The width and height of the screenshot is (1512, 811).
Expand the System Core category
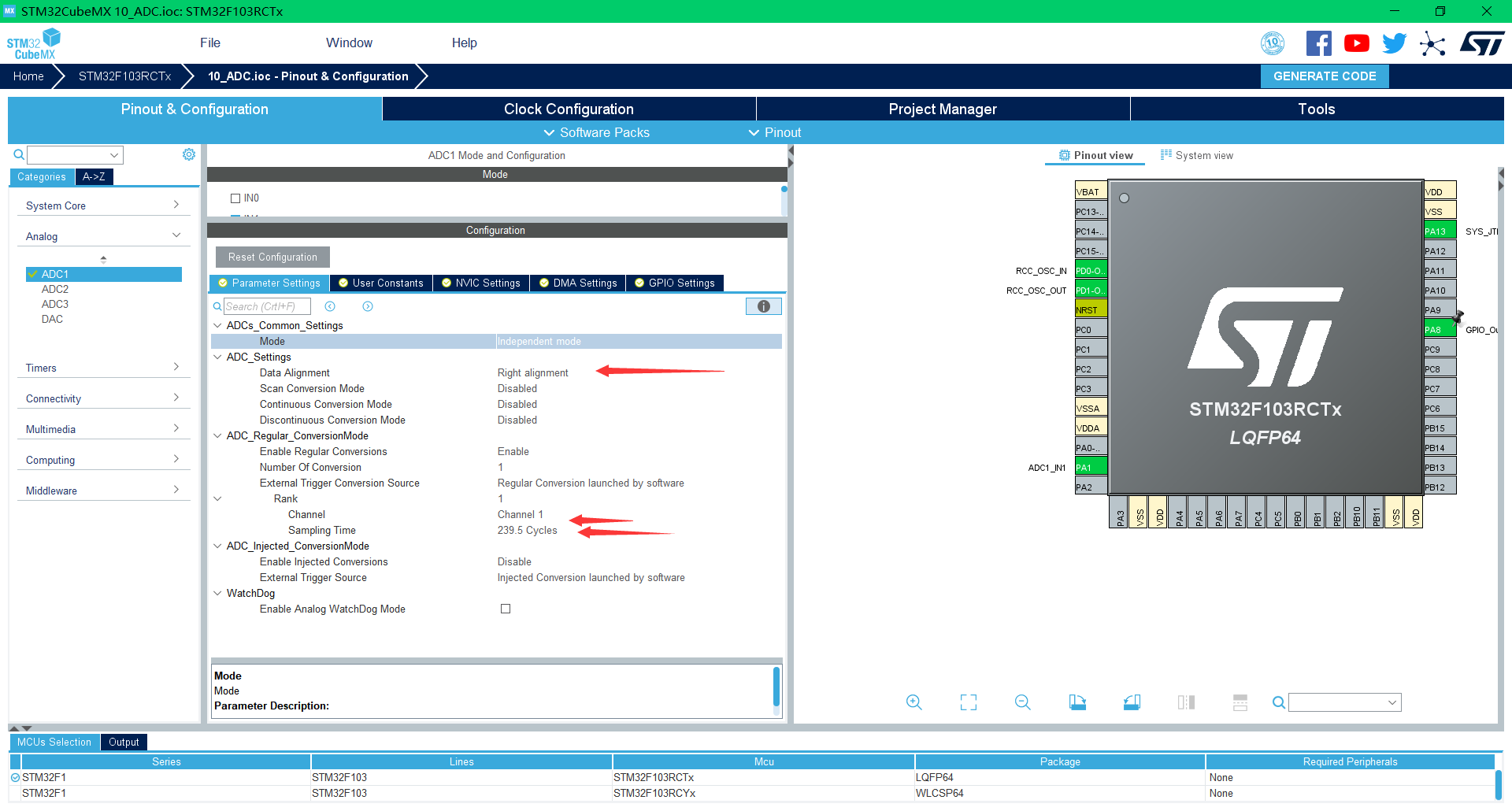click(x=102, y=206)
